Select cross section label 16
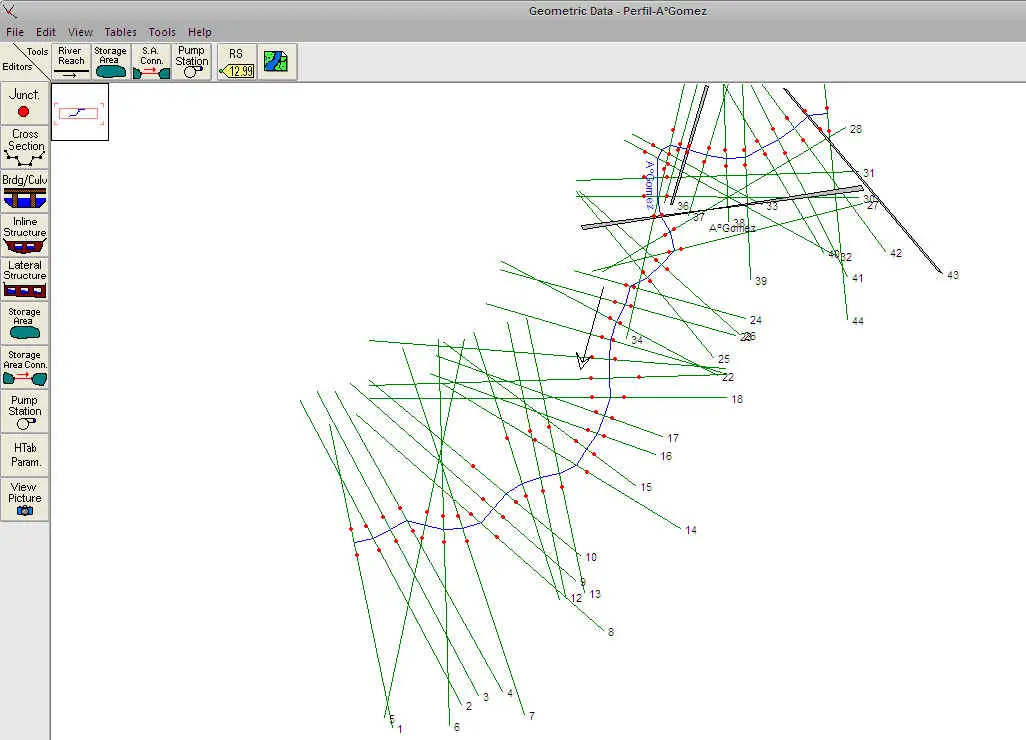 coord(666,456)
